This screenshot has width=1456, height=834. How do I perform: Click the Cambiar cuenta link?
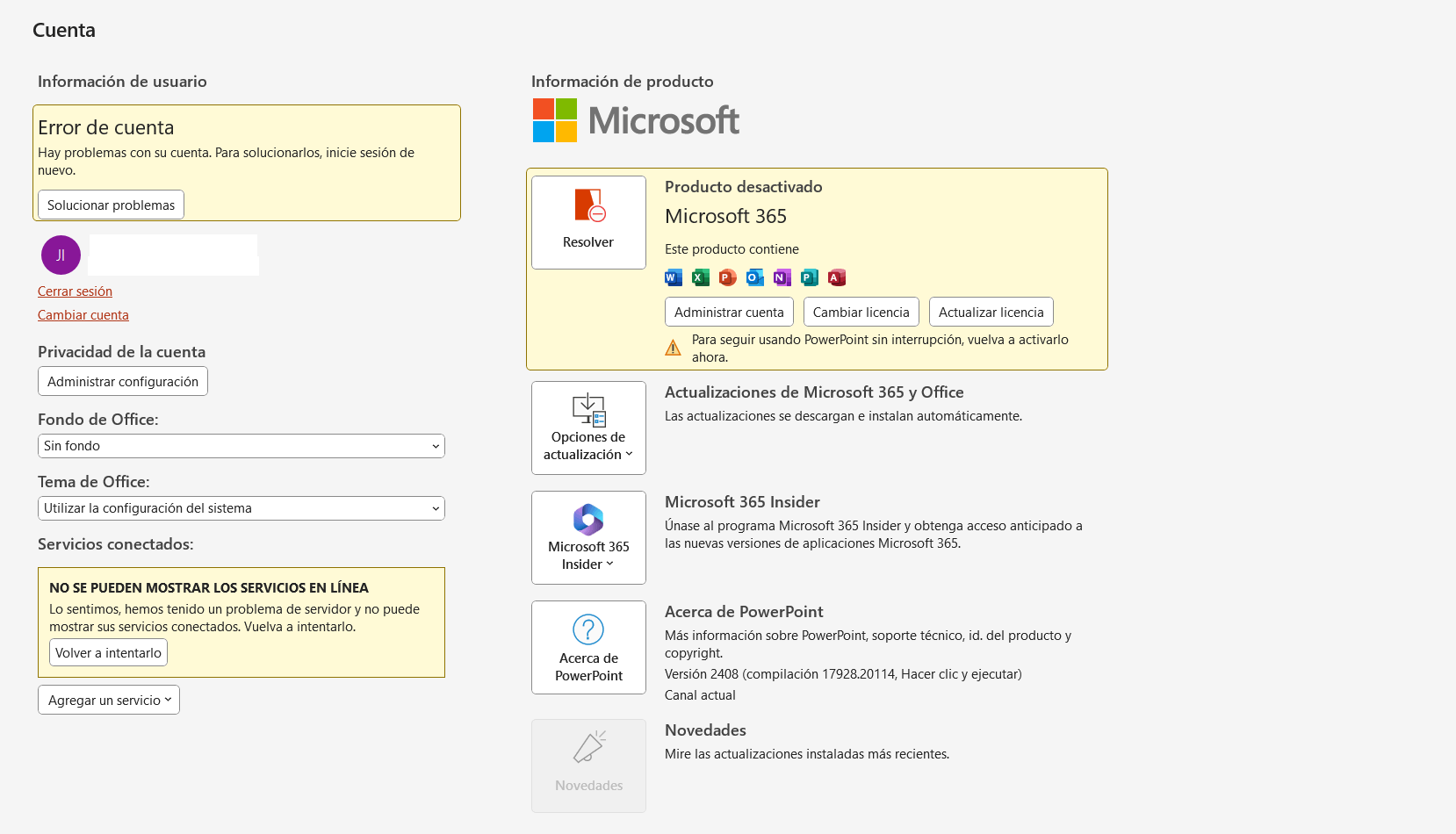click(x=83, y=315)
